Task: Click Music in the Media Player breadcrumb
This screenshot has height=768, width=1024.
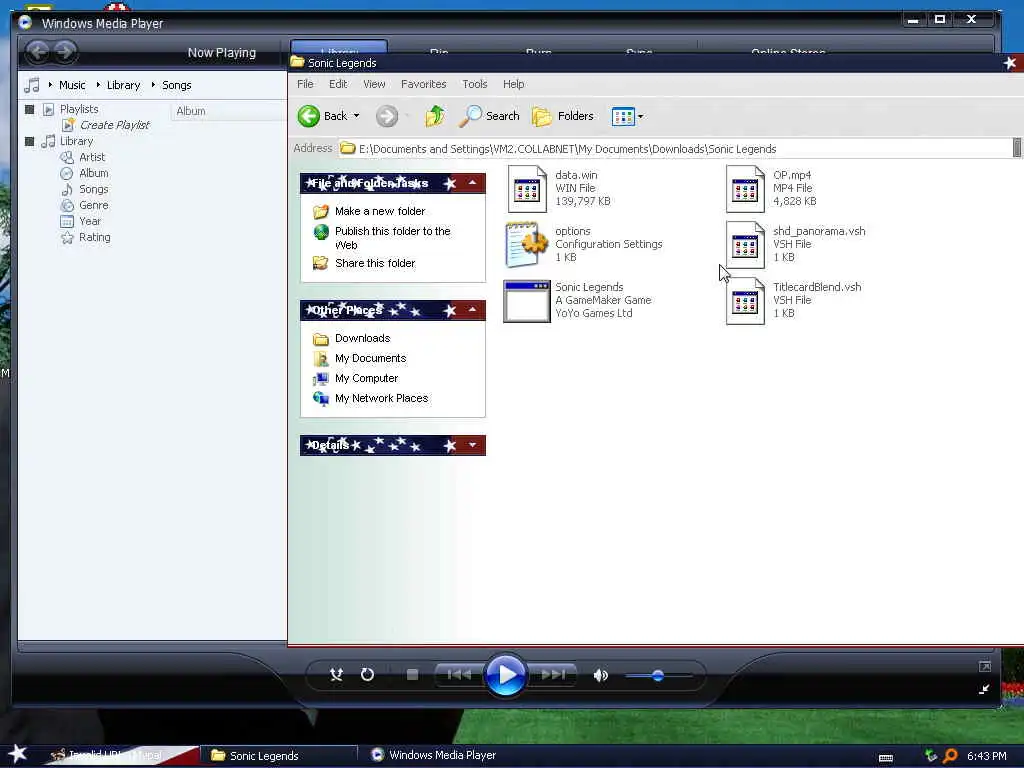Action: 72,85
